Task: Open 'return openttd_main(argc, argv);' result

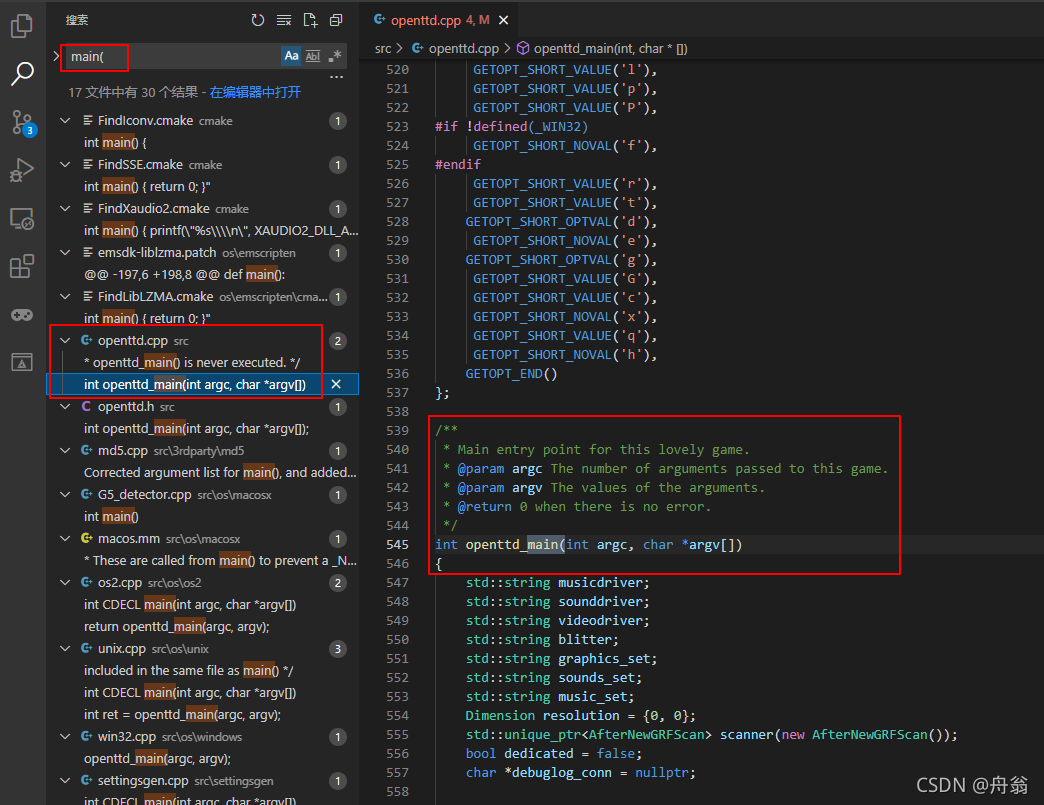Action: point(176,627)
